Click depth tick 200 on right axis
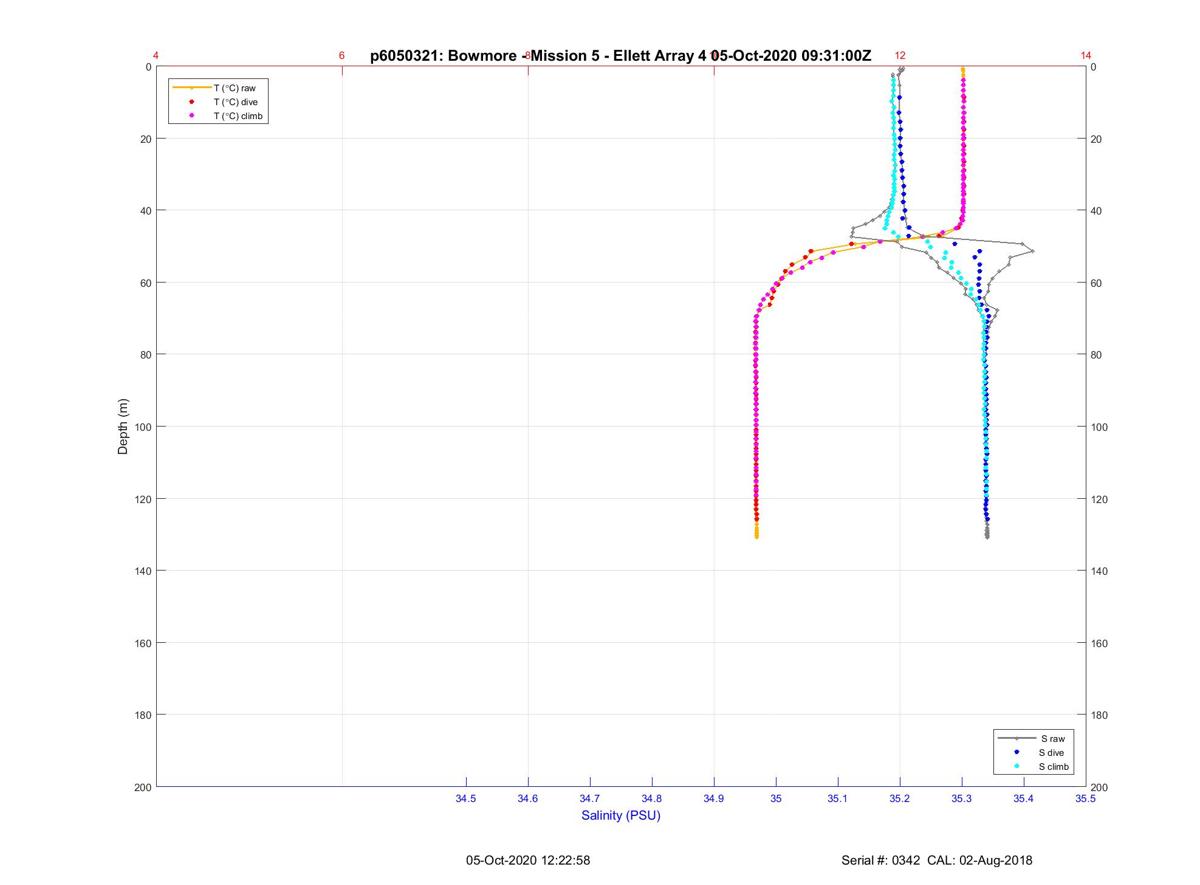1200x885 pixels. tap(1099, 788)
